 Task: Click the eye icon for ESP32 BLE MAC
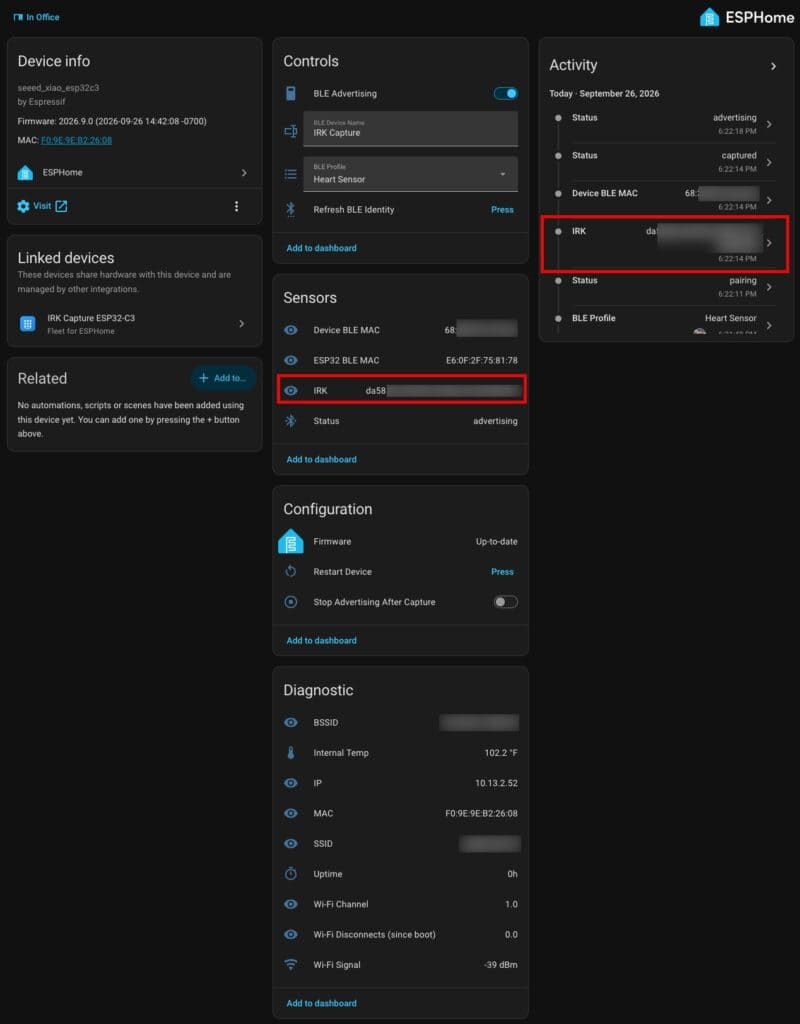pyautogui.click(x=291, y=360)
